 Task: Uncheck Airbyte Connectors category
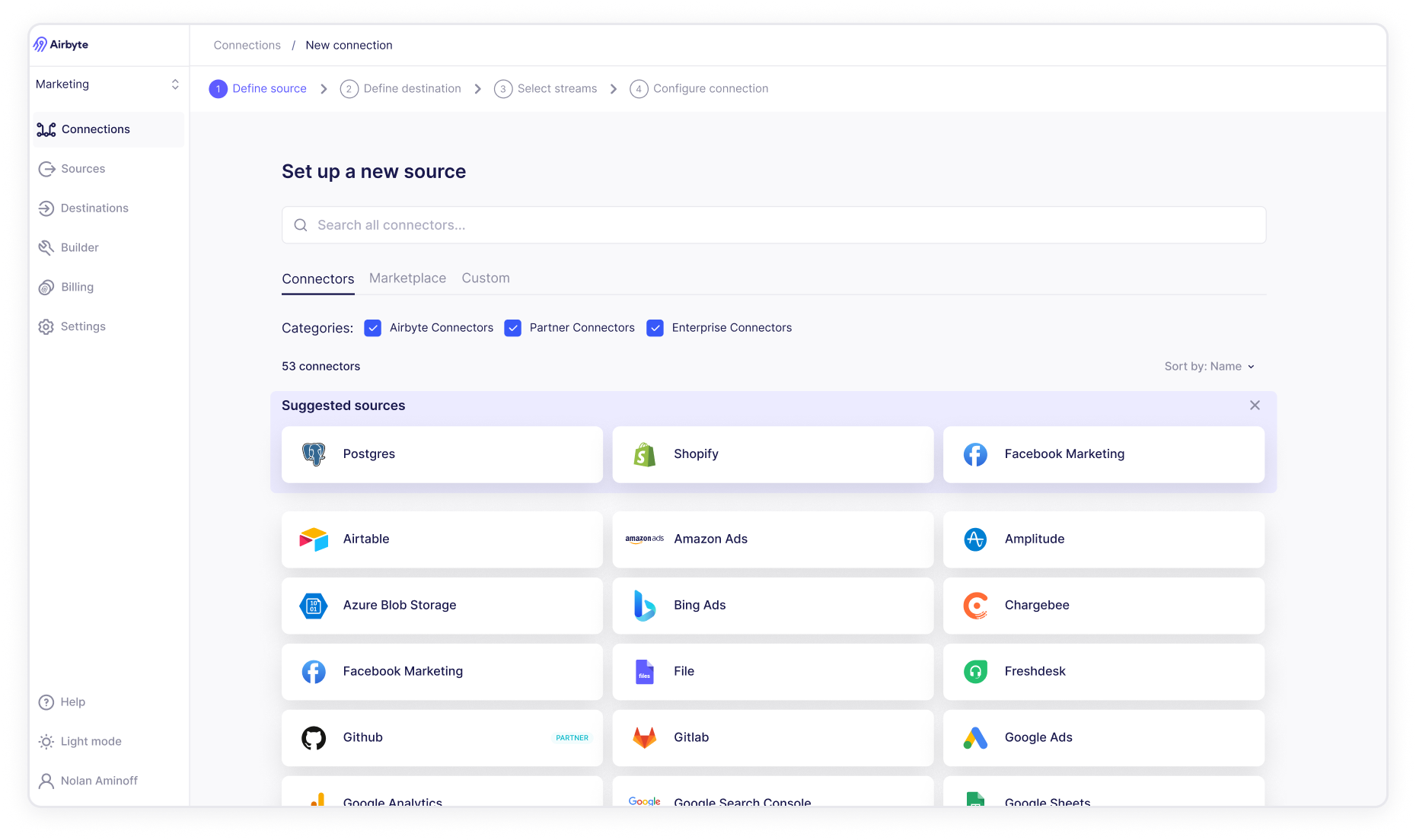point(372,328)
